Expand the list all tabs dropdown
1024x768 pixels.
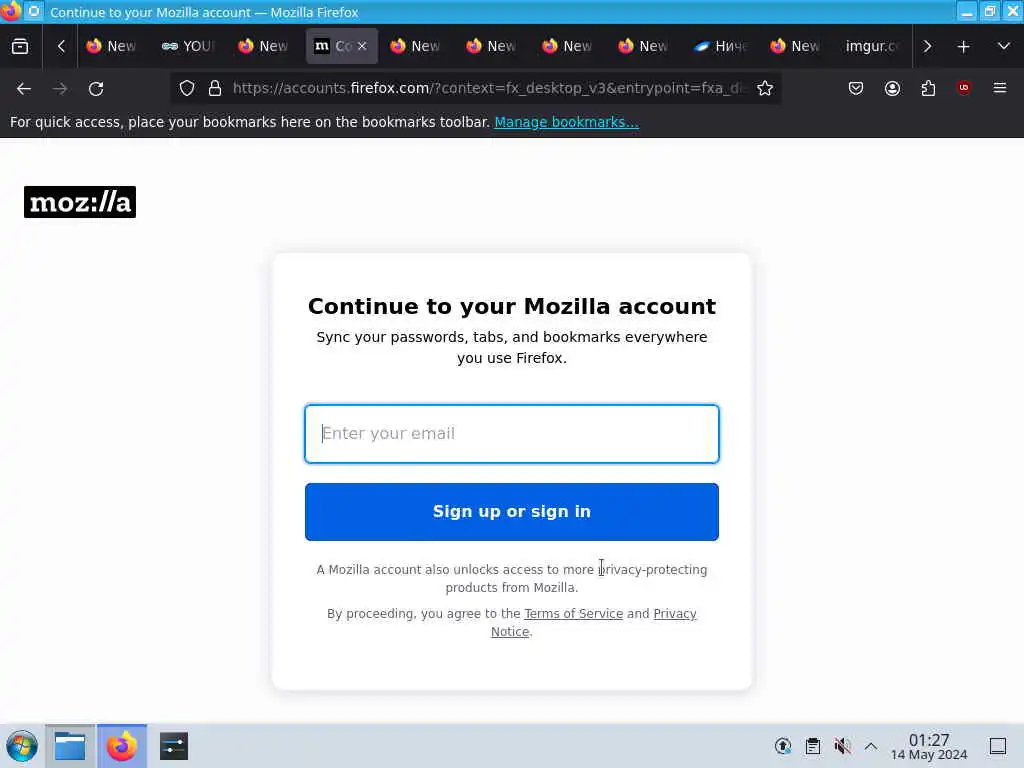click(x=1004, y=46)
